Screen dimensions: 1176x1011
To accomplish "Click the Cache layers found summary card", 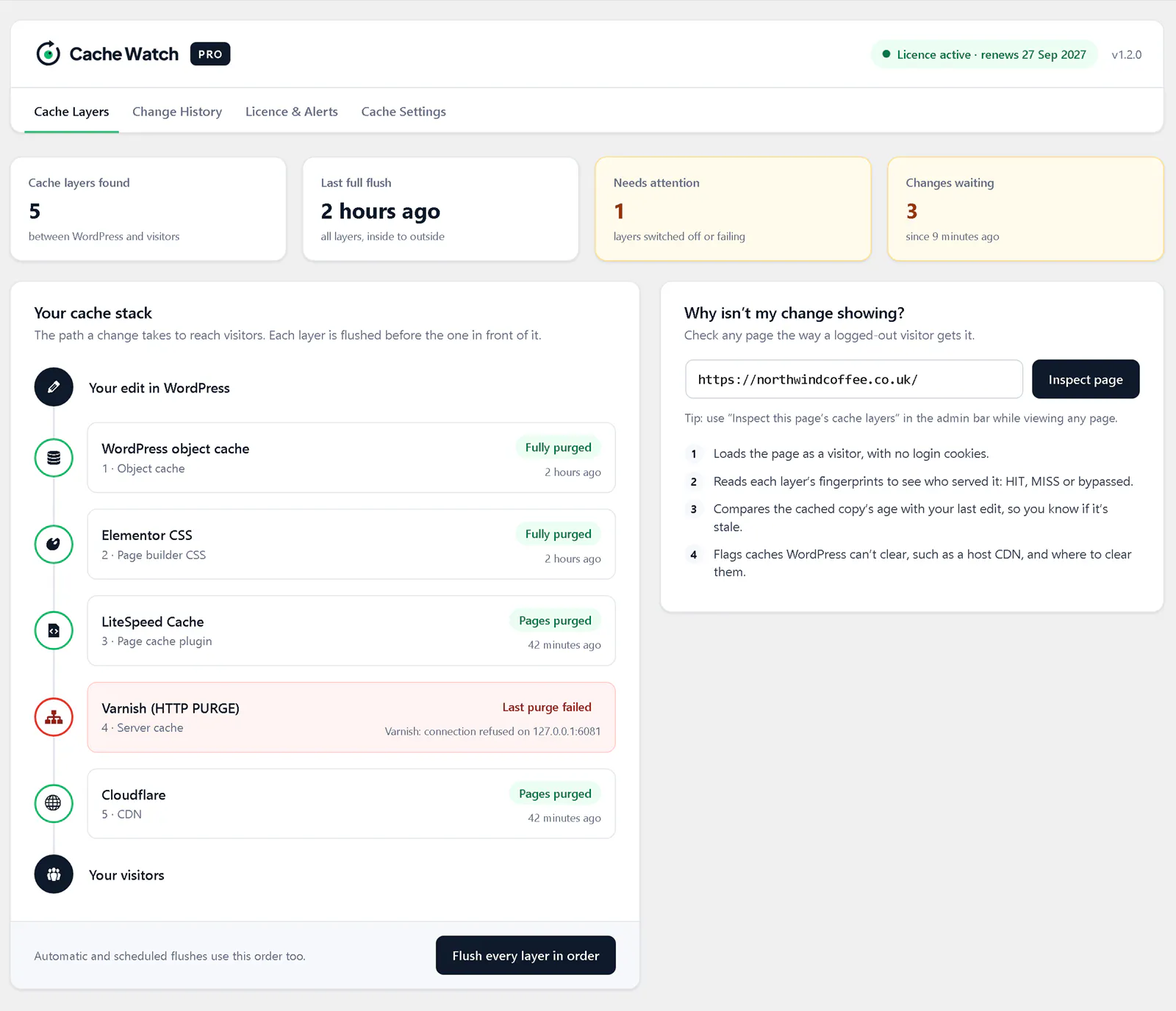I will tap(148, 209).
